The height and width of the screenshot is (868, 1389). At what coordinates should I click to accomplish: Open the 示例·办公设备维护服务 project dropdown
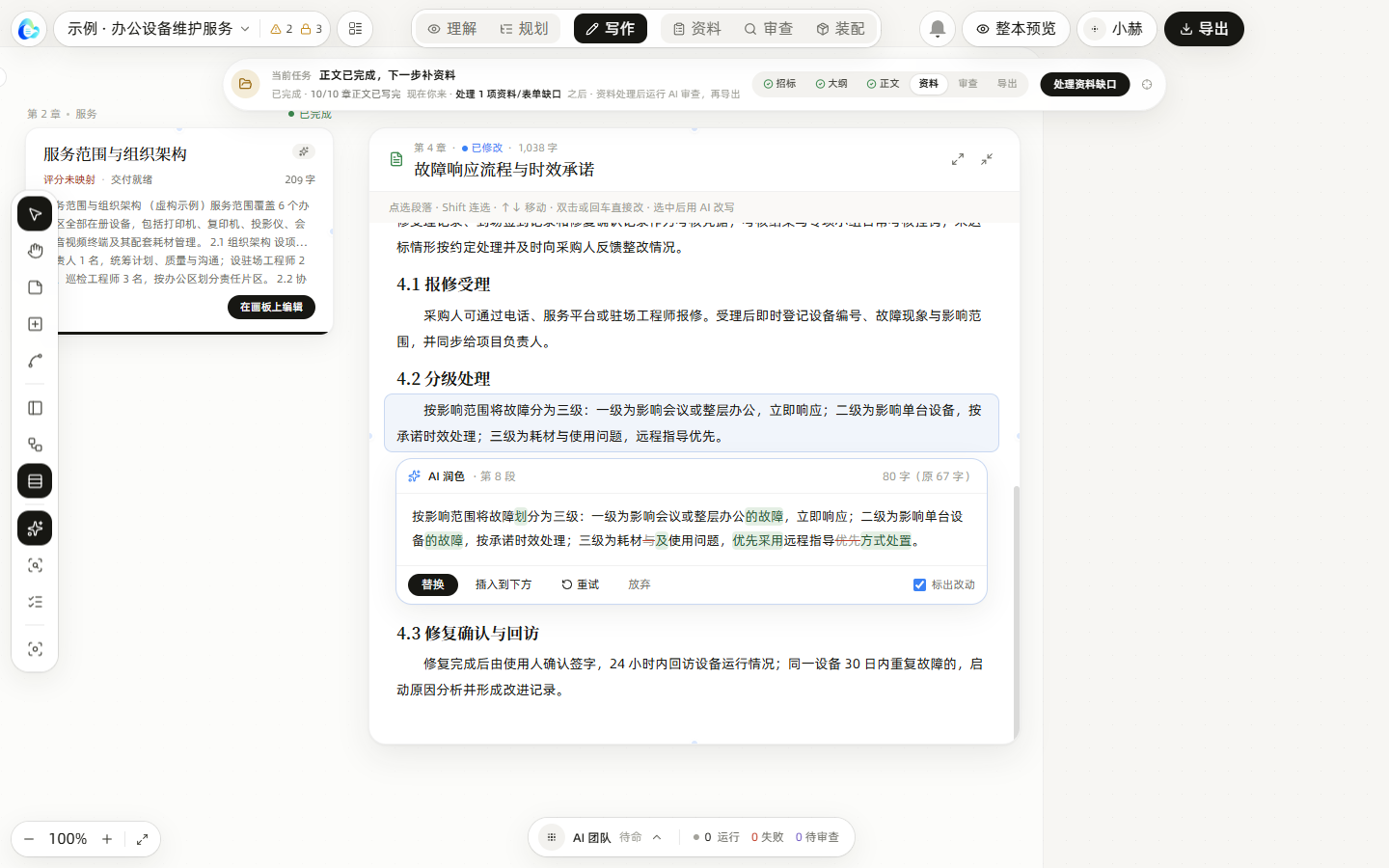tap(159, 29)
